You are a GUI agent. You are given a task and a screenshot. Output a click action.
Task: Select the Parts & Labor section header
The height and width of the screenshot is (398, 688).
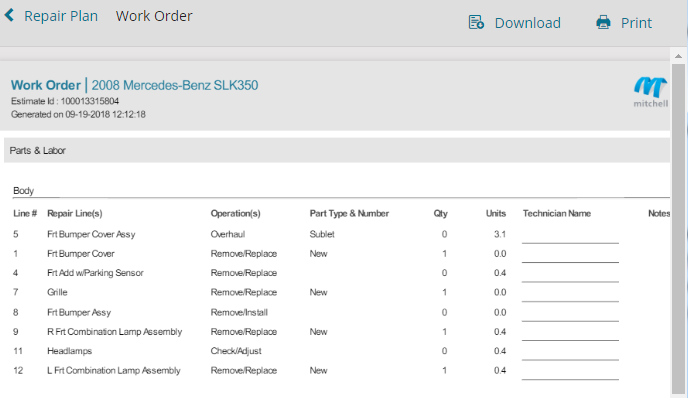[337, 151]
